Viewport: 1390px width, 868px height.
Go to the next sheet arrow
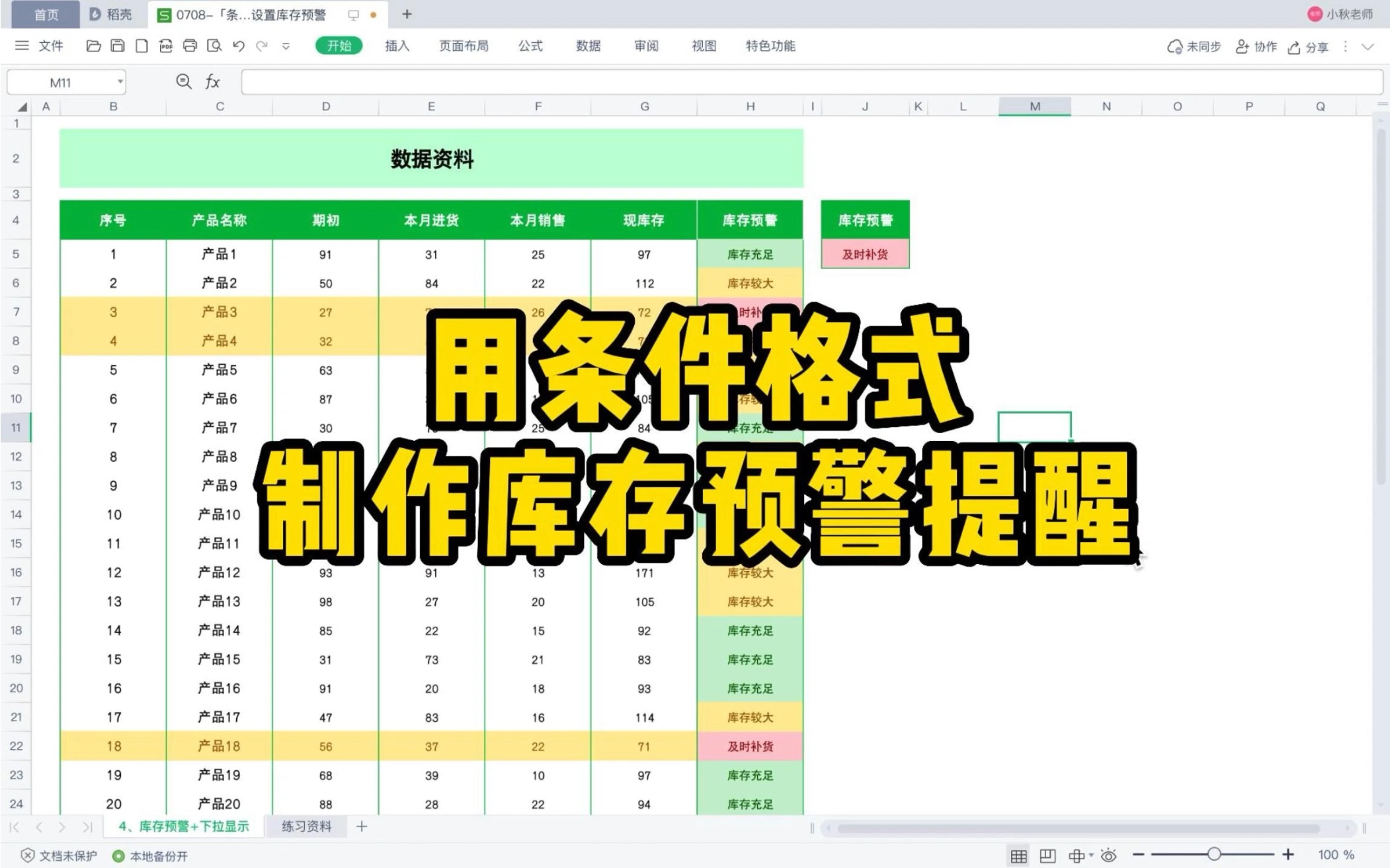coord(62,826)
